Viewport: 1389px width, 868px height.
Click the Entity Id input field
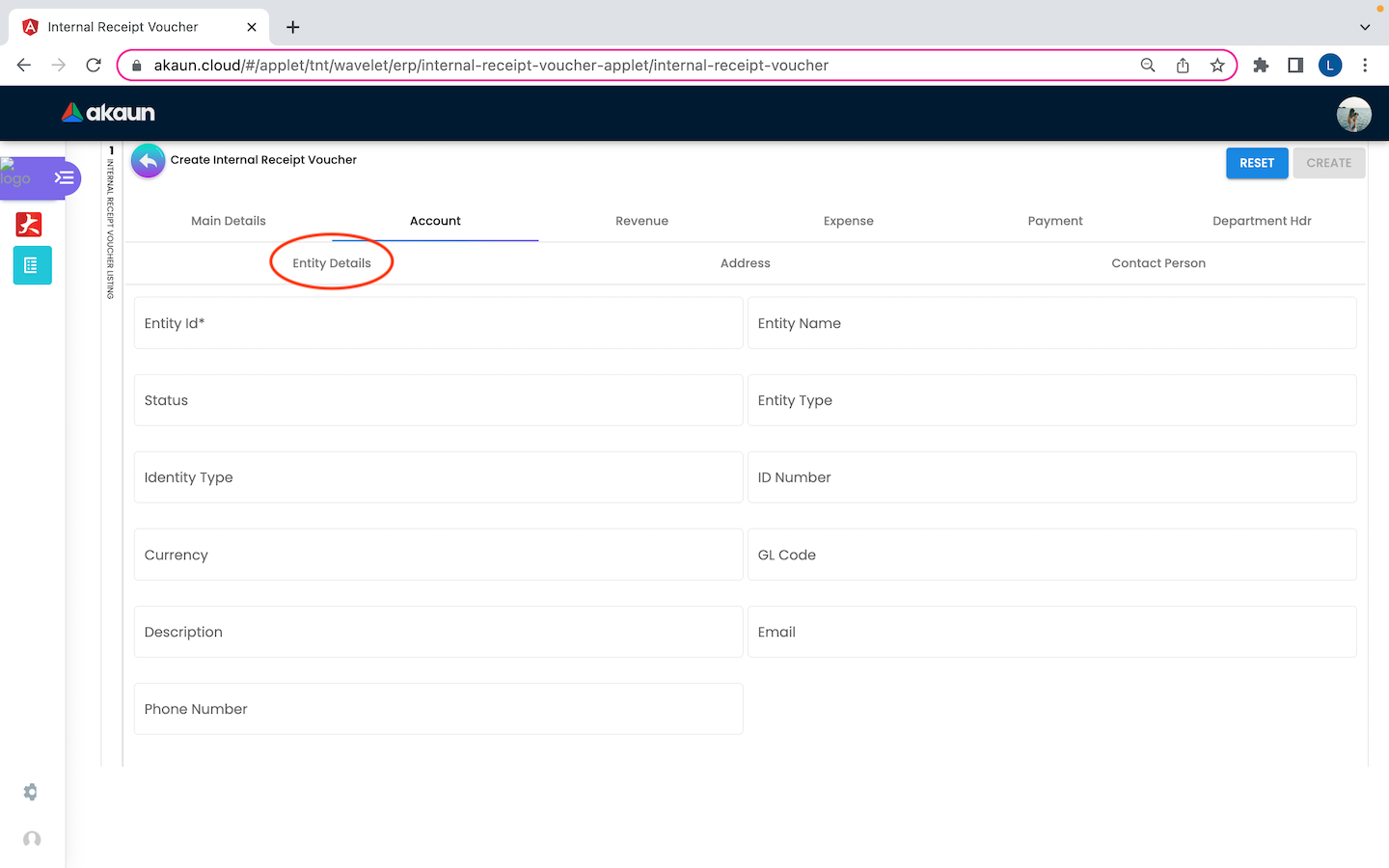pos(438,323)
